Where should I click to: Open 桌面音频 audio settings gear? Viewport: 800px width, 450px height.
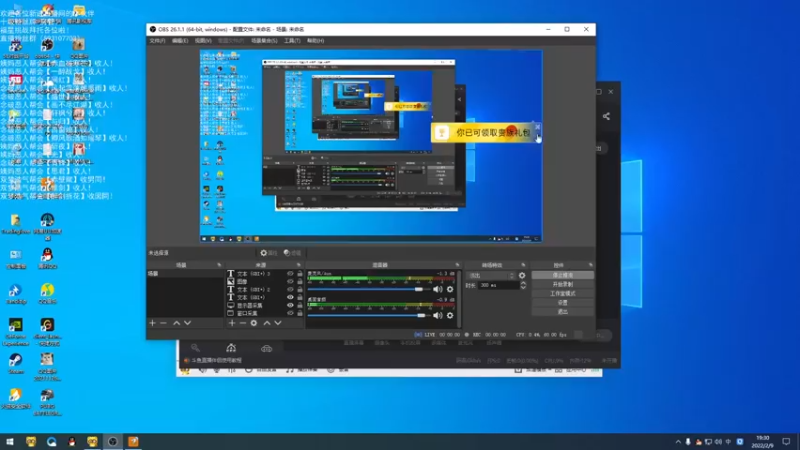point(450,315)
